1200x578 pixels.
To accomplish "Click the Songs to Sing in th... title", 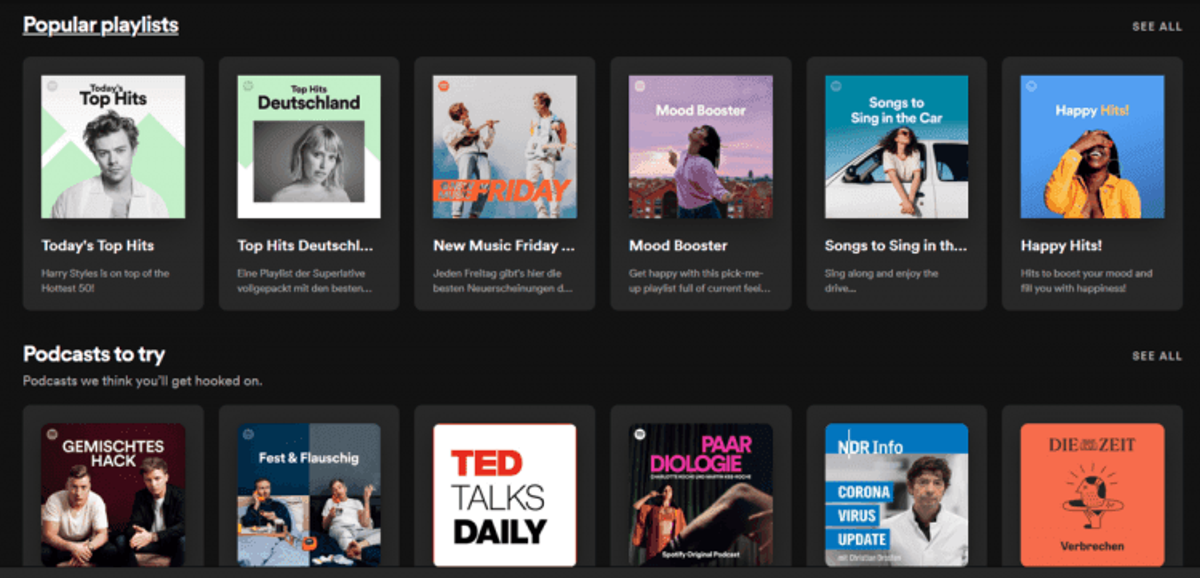I will point(896,245).
